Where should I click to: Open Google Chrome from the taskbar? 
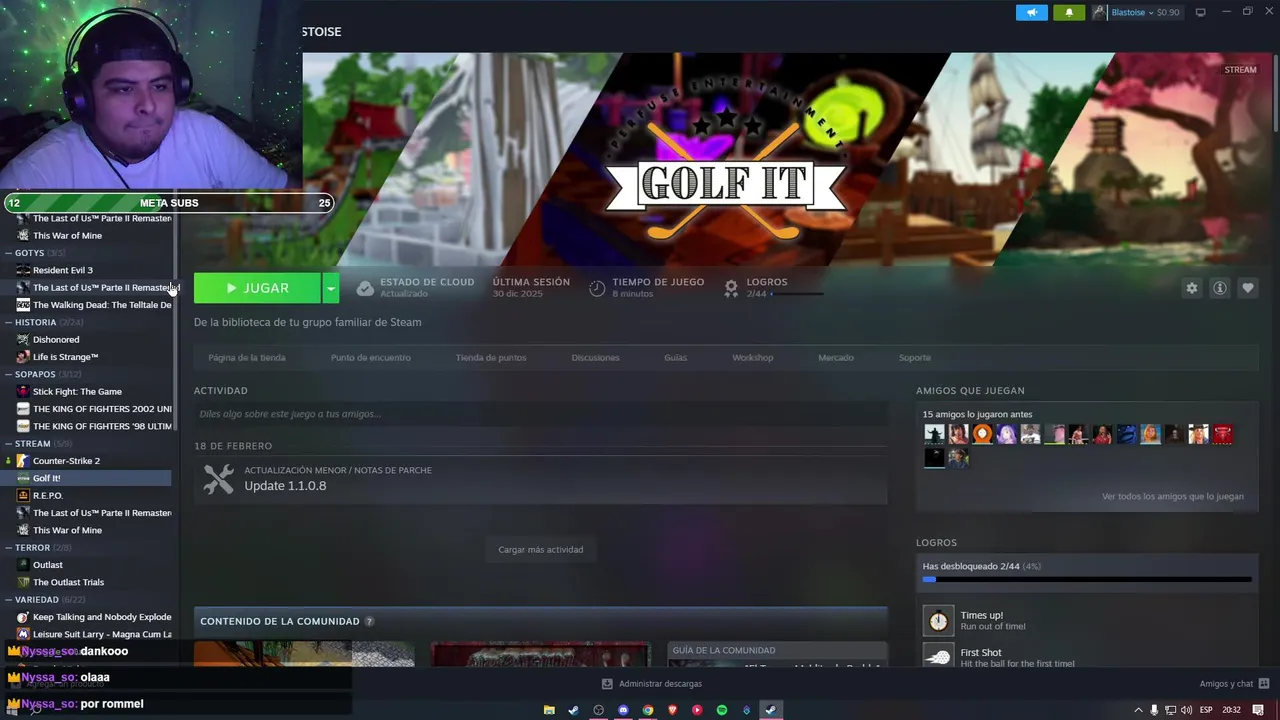[x=648, y=710]
